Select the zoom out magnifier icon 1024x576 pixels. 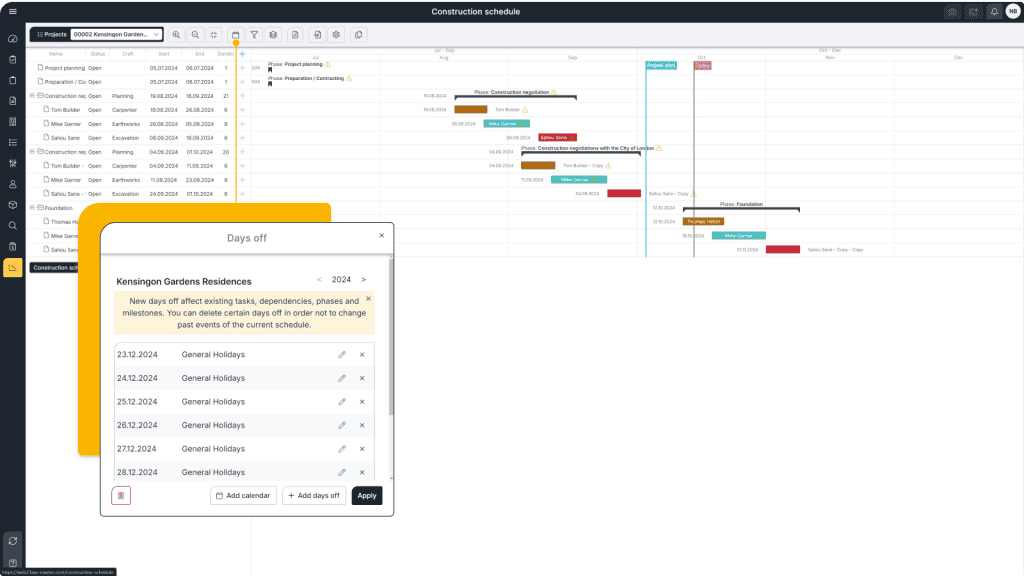[x=196, y=34]
